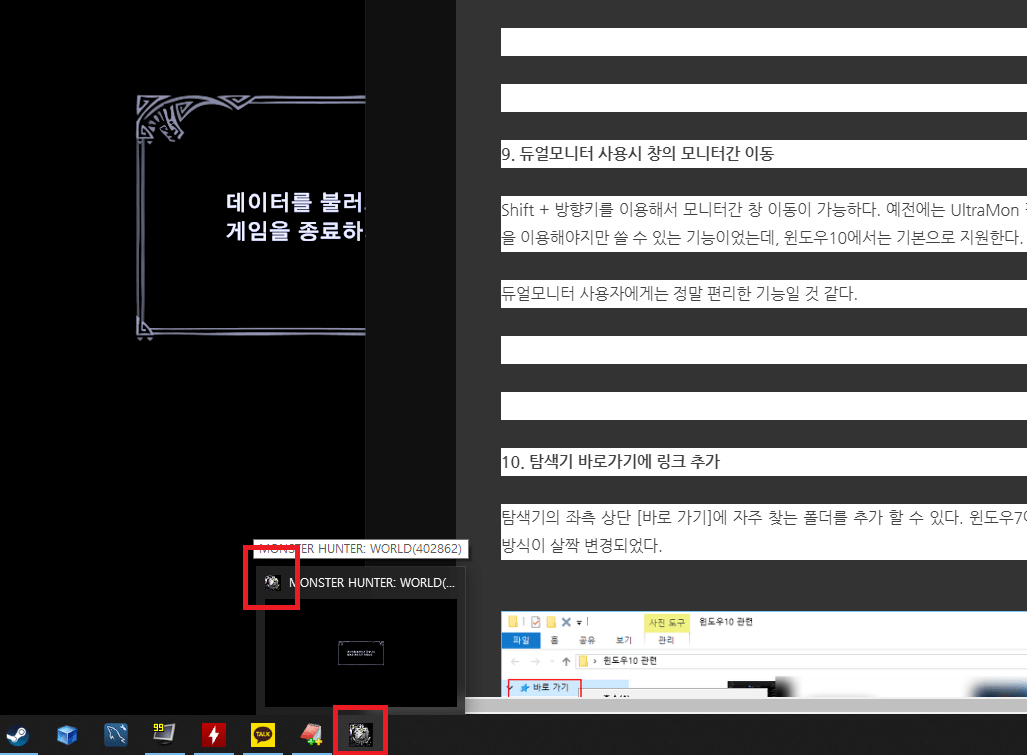Image resolution: width=1027 pixels, height=755 pixels.
Task: Open the red lightning bolt app
Action: pos(214,735)
